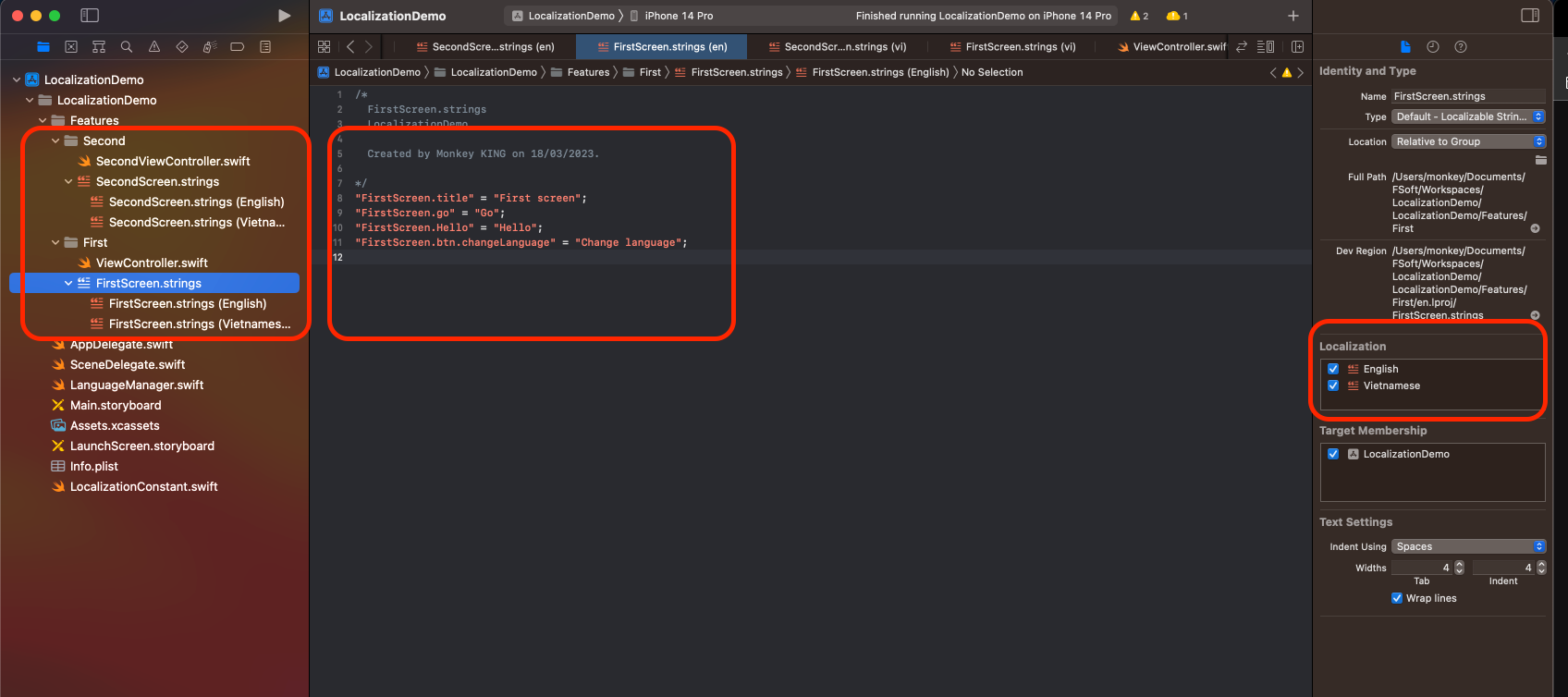Add an editor on the right
Viewport: 1568px width, 697px height.
coord(1297,46)
